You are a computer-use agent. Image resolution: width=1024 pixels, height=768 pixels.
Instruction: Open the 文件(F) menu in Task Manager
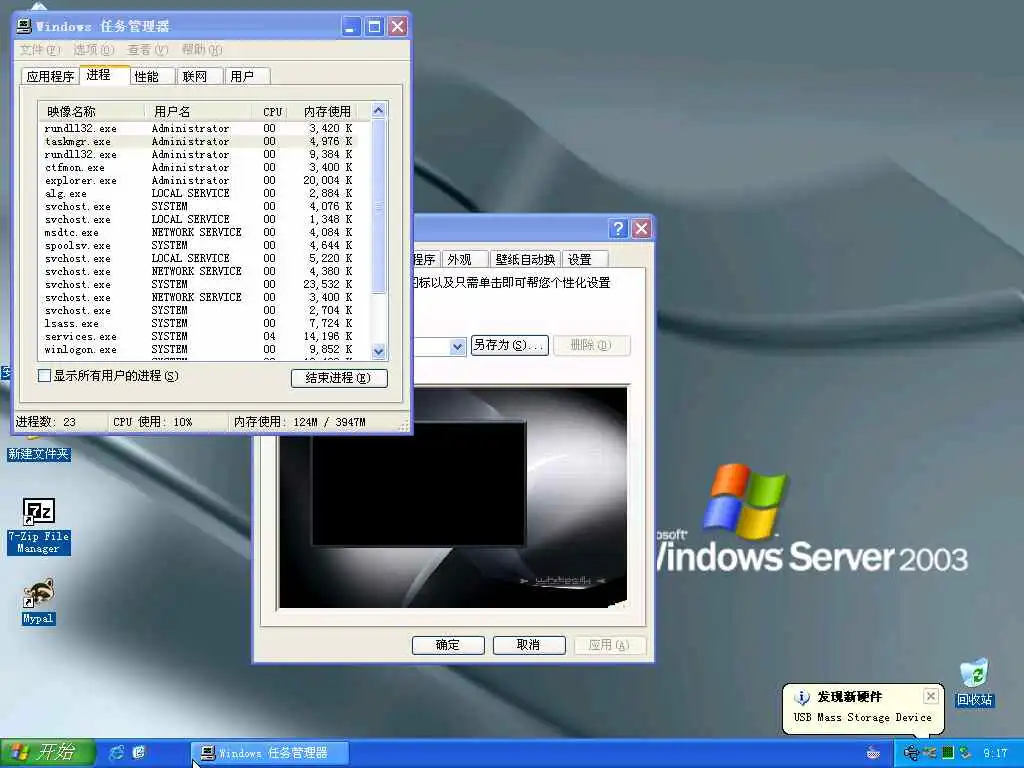39,50
